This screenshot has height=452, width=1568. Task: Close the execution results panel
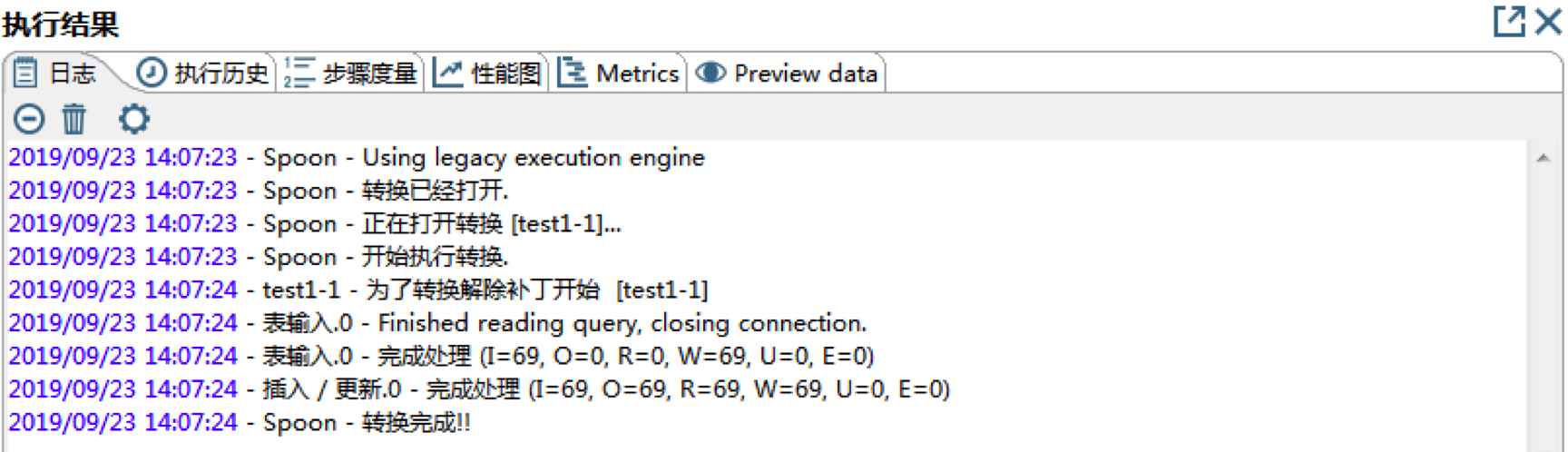pos(1548,21)
